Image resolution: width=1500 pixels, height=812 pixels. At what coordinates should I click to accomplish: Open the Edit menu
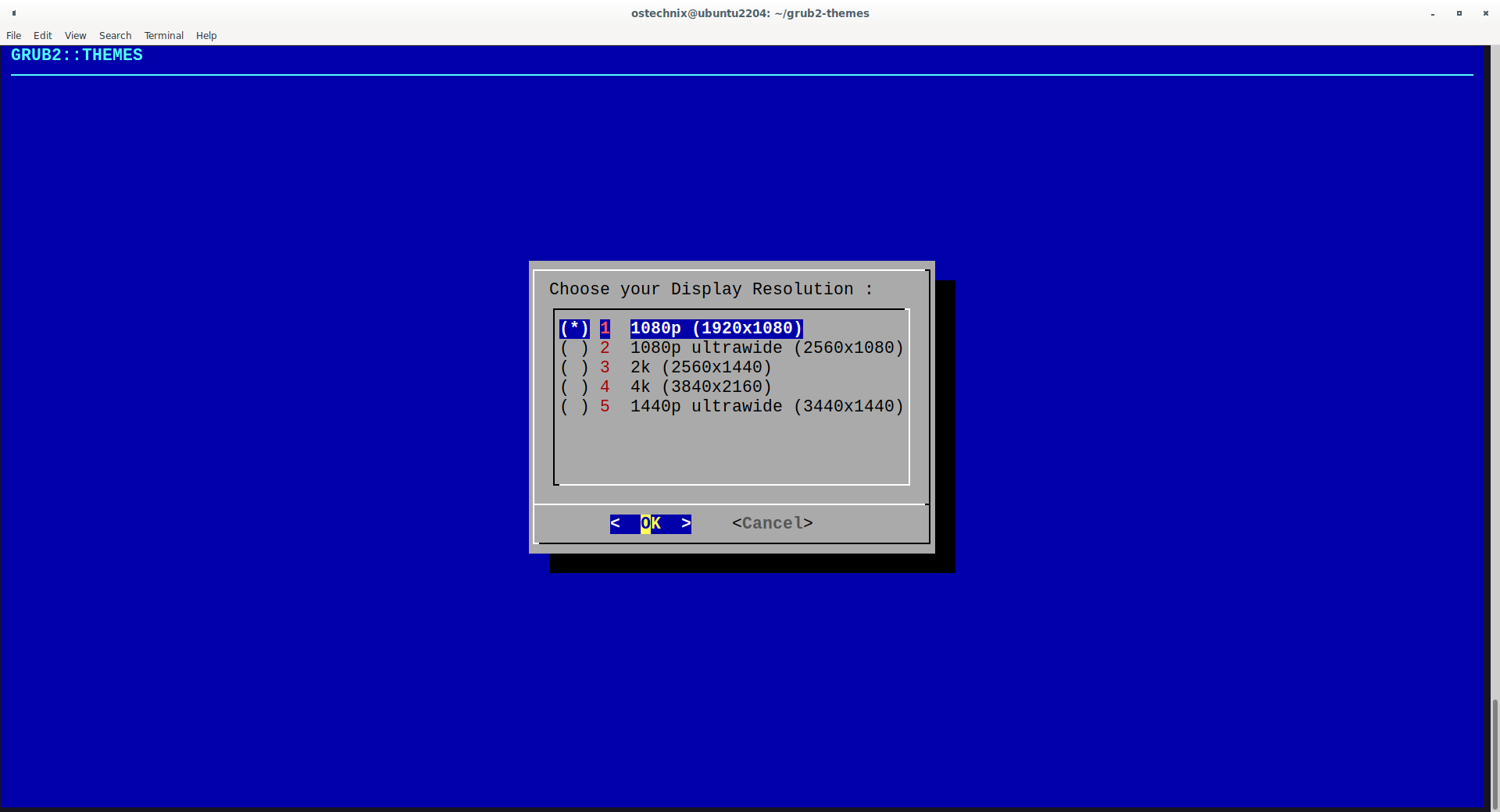42,35
